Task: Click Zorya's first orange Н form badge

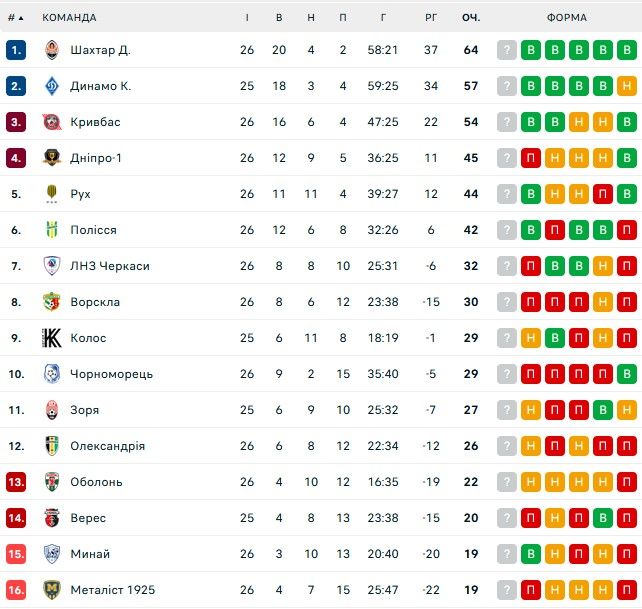Action: pos(531,410)
